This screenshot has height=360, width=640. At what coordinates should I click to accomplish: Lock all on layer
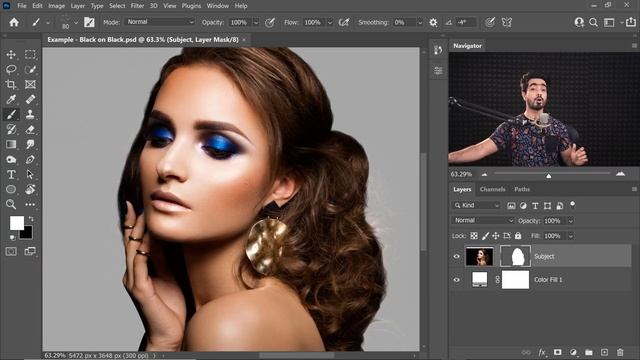[518, 236]
